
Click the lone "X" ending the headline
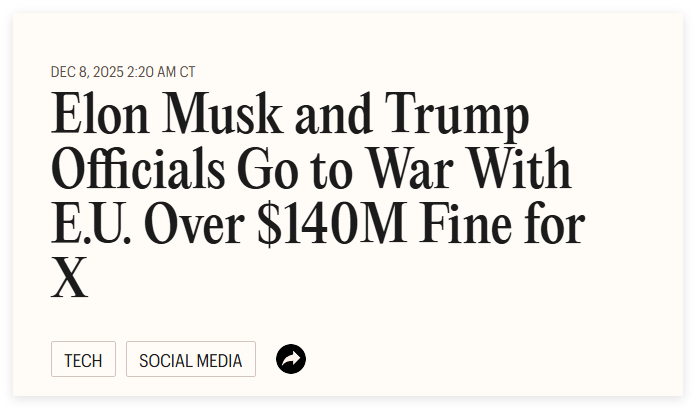tap(70, 278)
